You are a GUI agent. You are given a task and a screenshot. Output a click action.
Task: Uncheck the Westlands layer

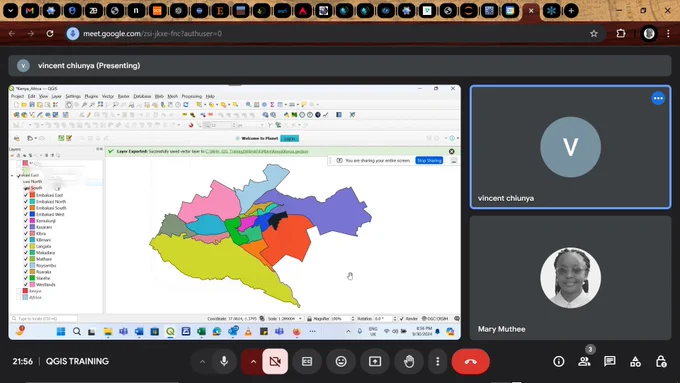(26, 285)
